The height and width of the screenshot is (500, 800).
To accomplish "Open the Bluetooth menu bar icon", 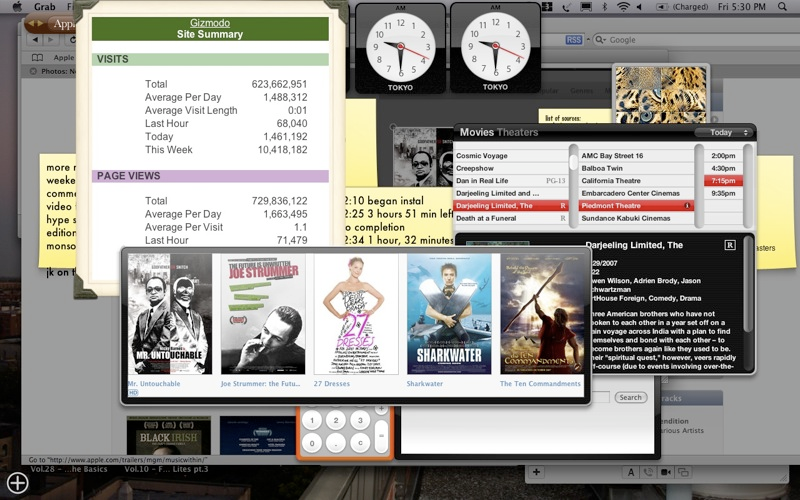I will [605, 7].
